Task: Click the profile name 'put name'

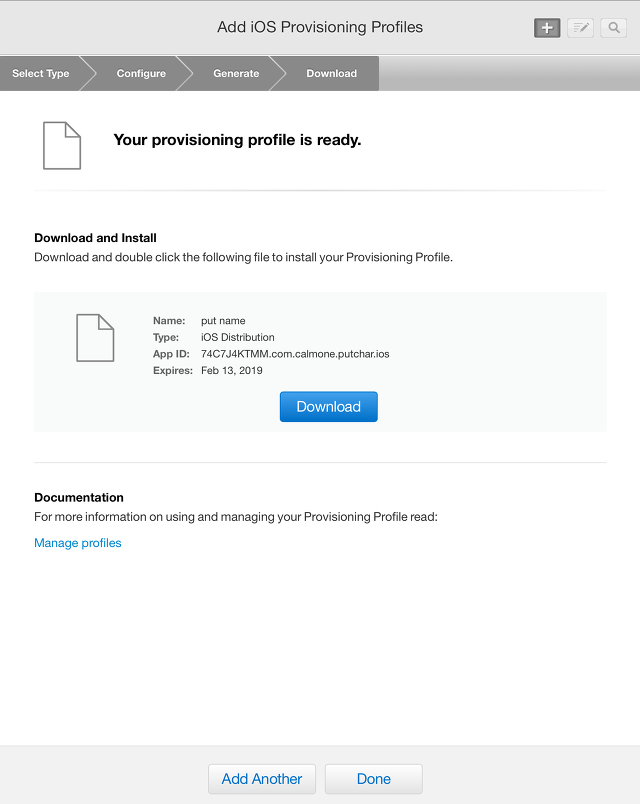Action: click(223, 321)
